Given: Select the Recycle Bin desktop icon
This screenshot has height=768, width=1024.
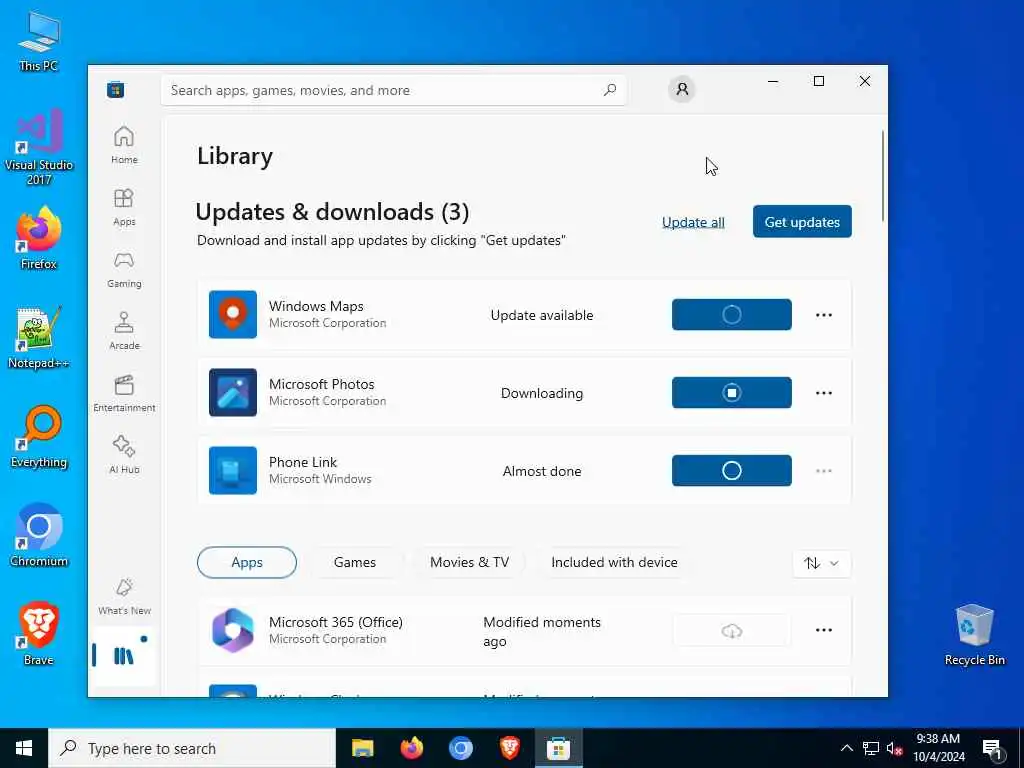Looking at the screenshot, I should [x=974, y=635].
